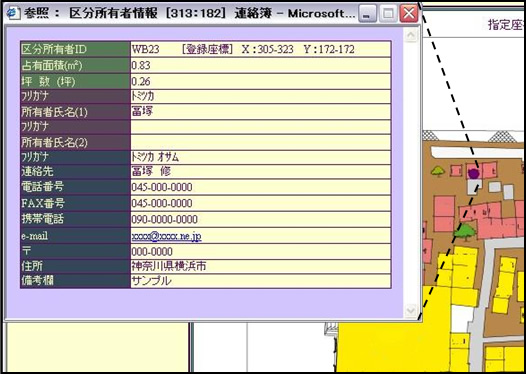526x374 pixels.
Task: Click the purple dot marker on map
Action: click(x=473, y=173)
